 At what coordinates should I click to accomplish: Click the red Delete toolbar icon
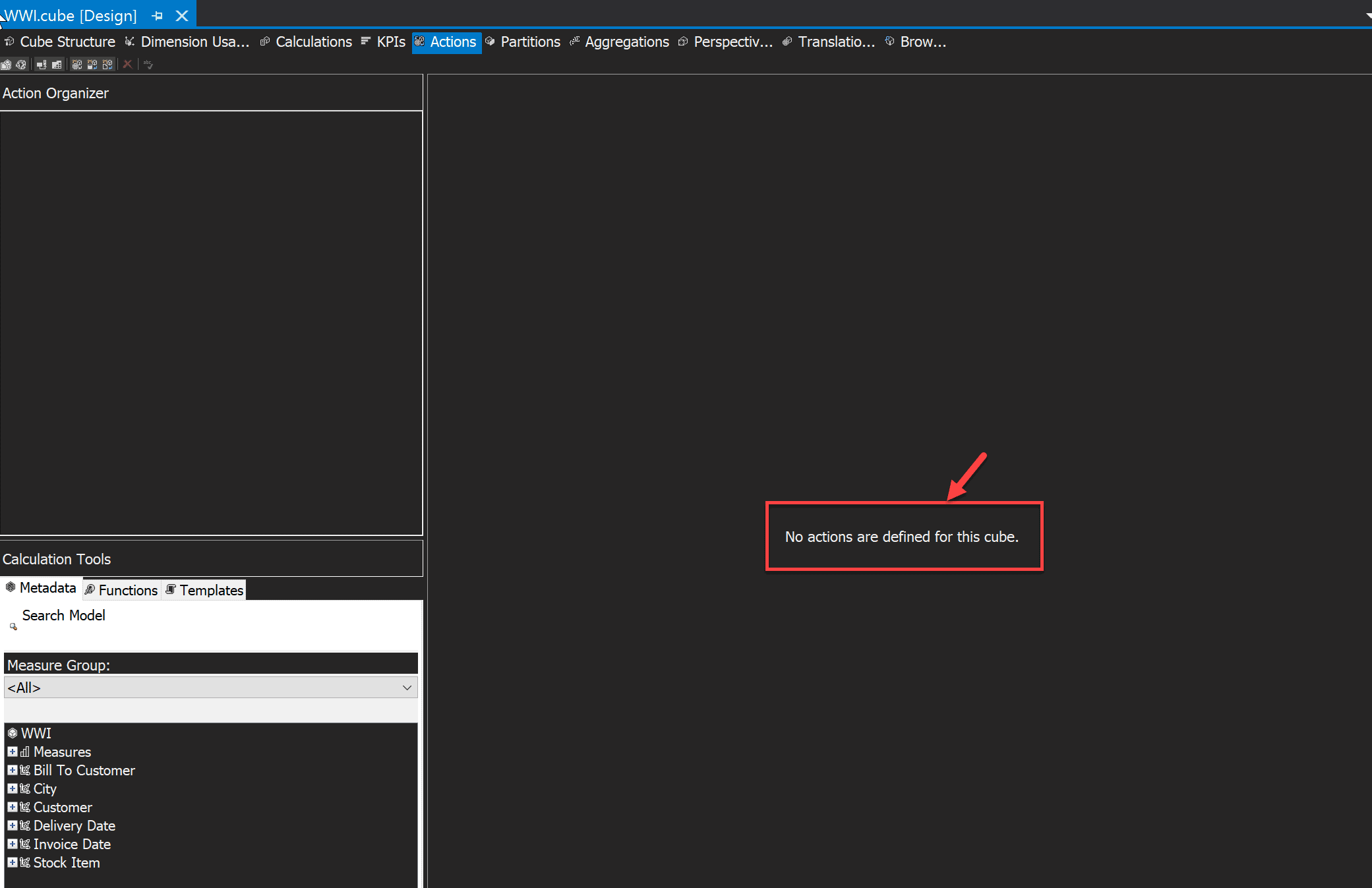click(128, 65)
